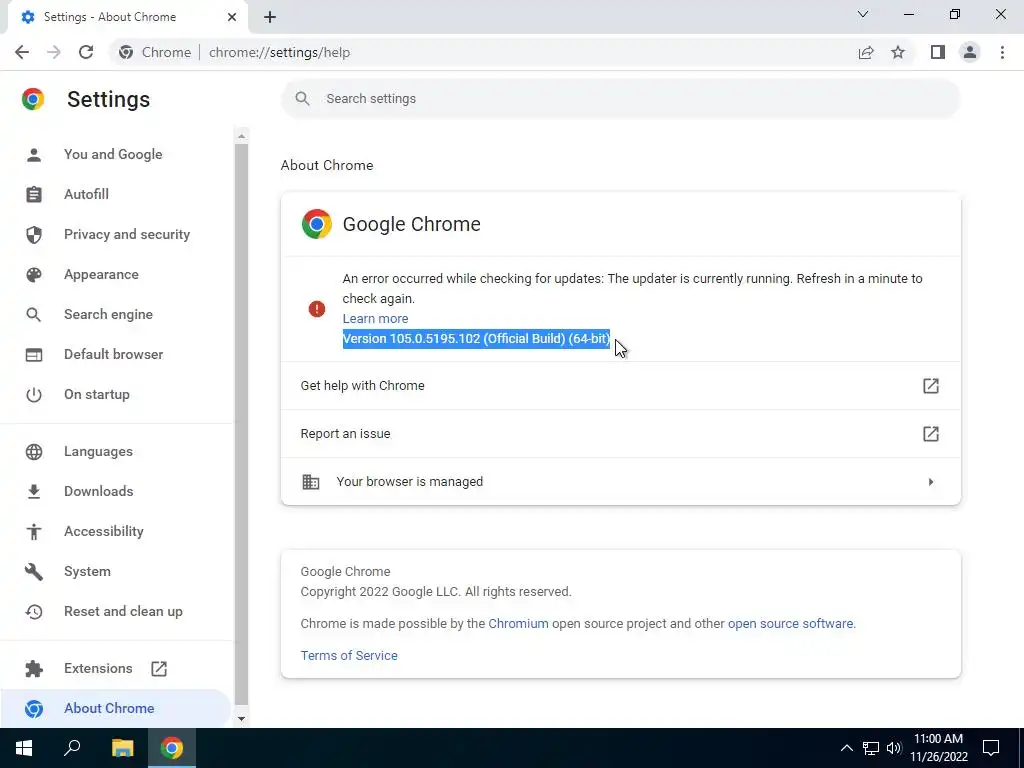This screenshot has width=1024, height=768.
Task: Click the Learn more link
Action: point(376,319)
